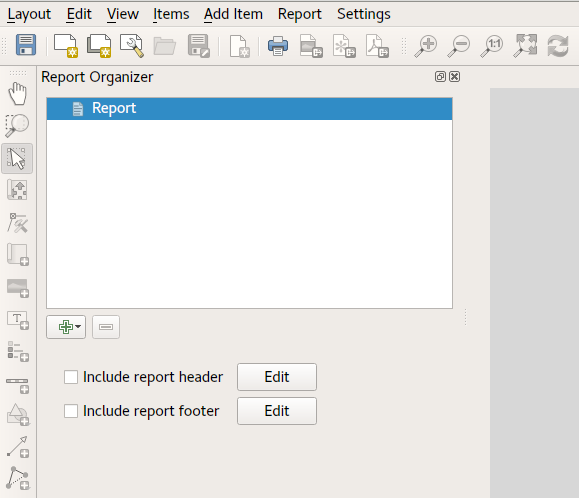Click the Export as PDF icon
This screenshot has width=579, height=498.
click(377, 46)
